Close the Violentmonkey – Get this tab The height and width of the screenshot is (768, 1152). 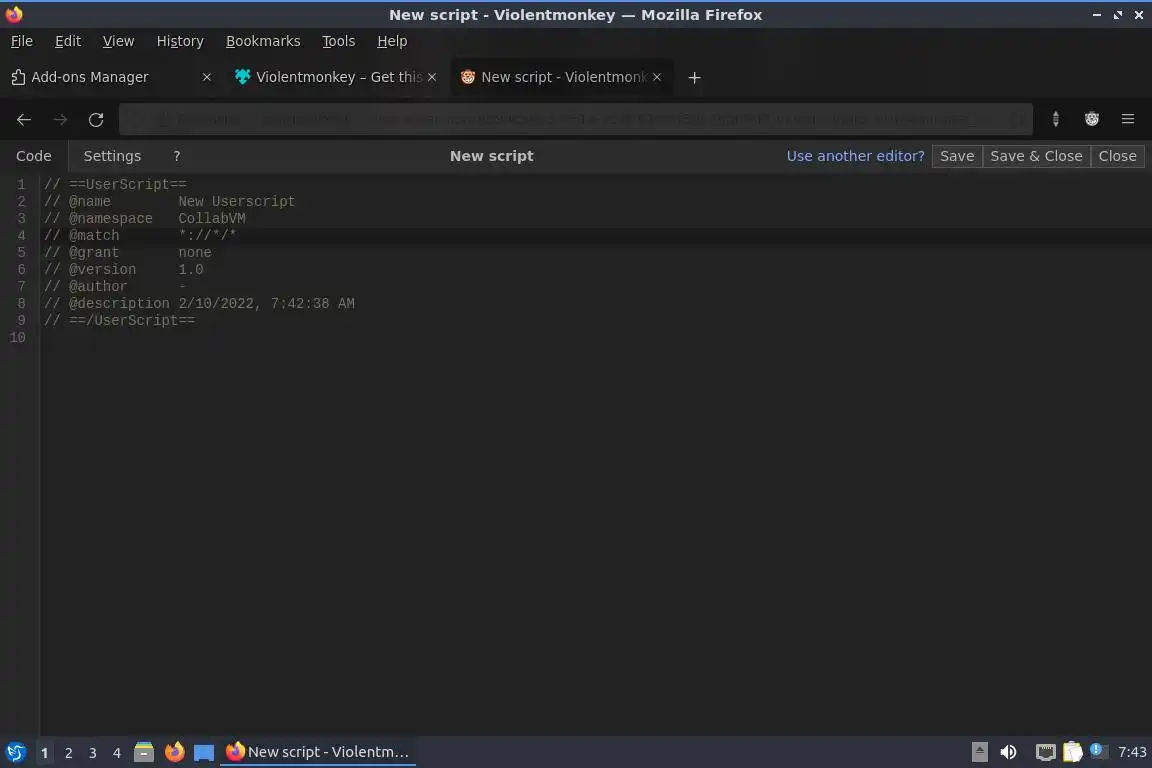(432, 77)
